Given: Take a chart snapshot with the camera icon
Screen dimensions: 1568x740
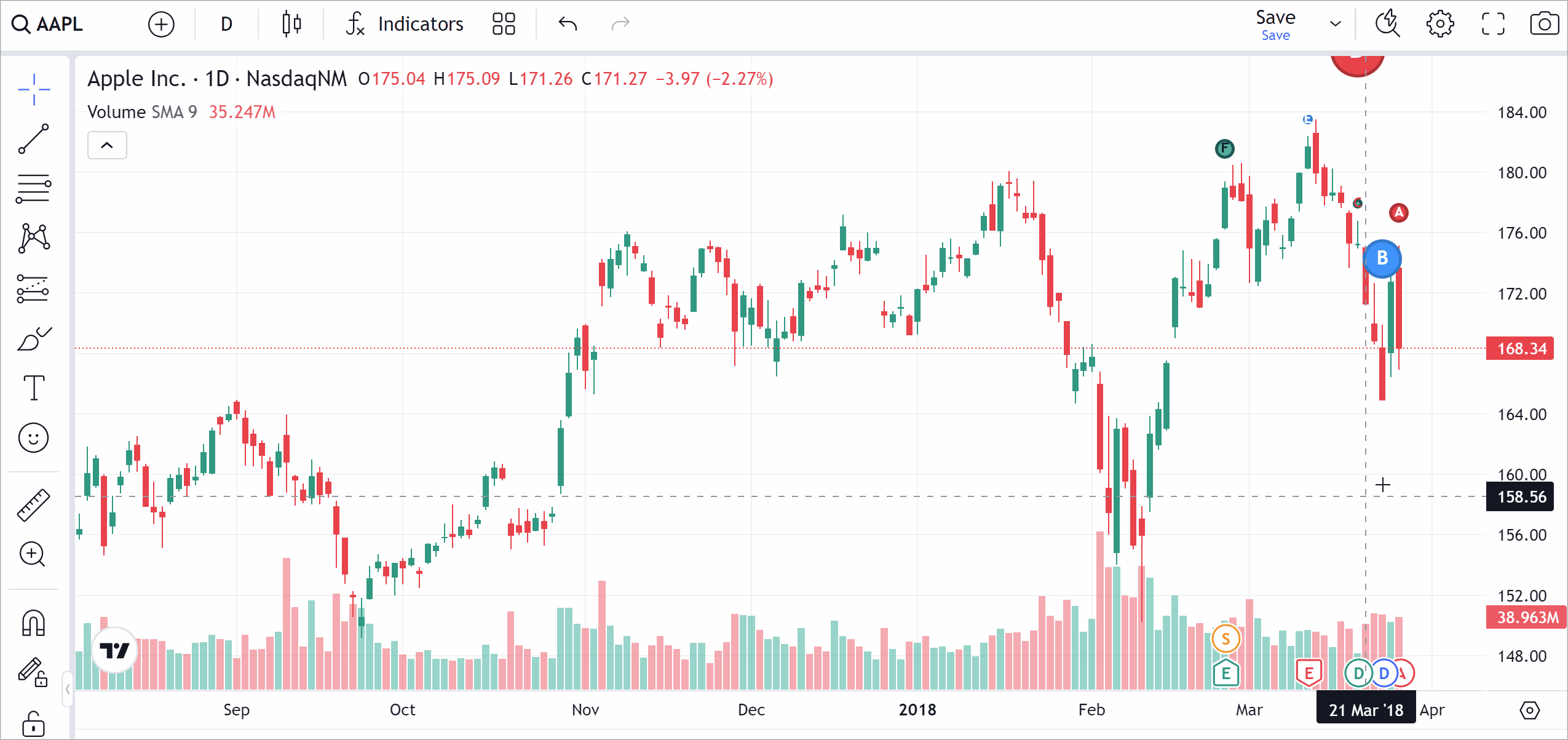Looking at the screenshot, I should pyautogui.click(x=1544, y=23).
